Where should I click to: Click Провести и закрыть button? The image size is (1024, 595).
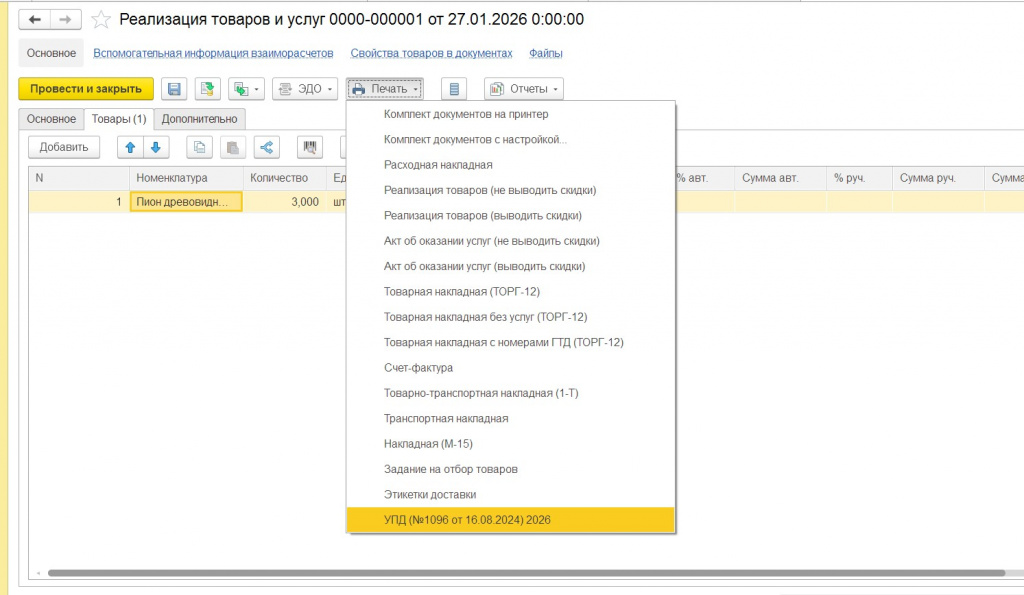coord(86,89)
